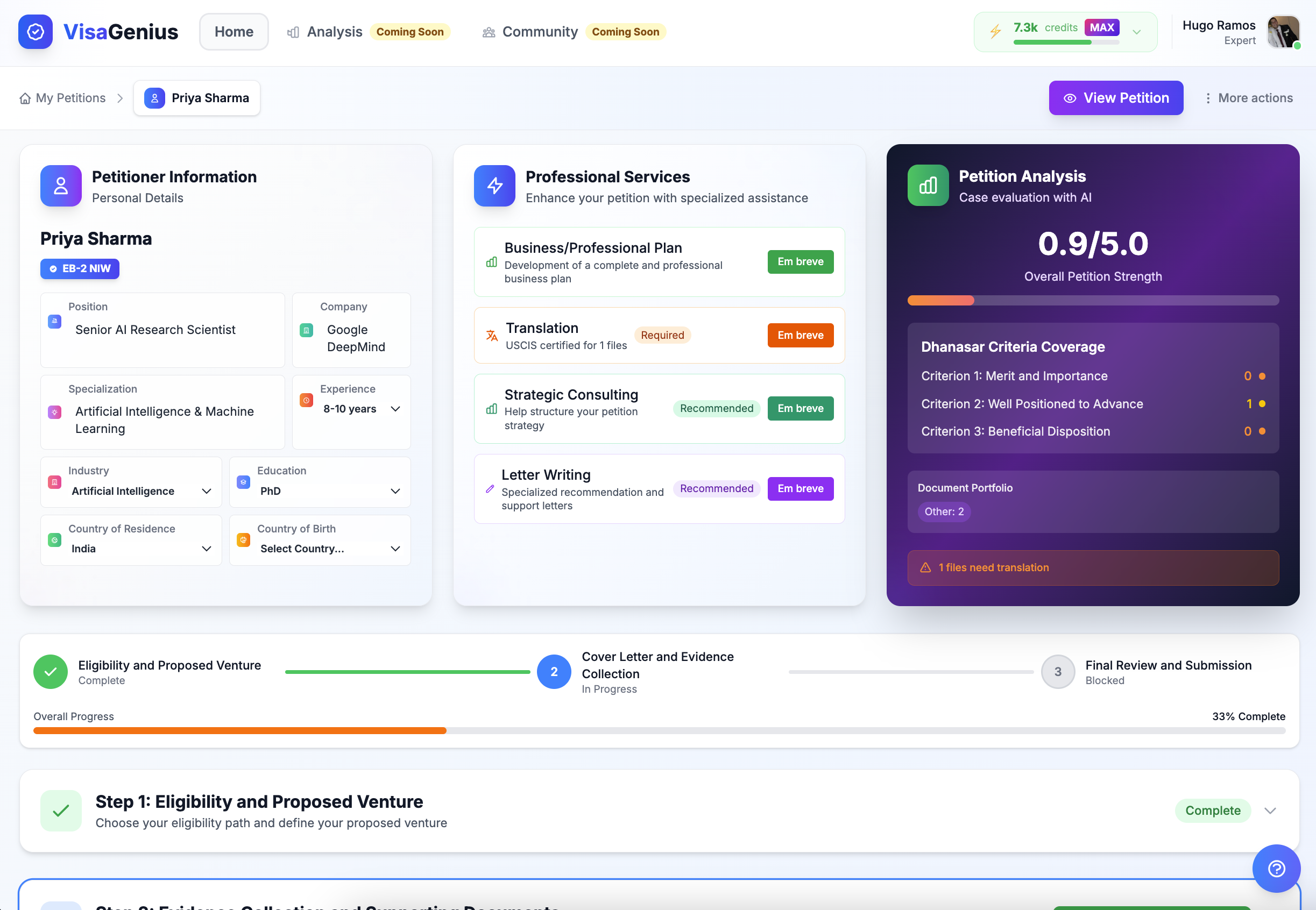This screenshot has height=910, width=1316.
Task: Open the Experience 8-10 years dropdown
Action: coord(362,409)
